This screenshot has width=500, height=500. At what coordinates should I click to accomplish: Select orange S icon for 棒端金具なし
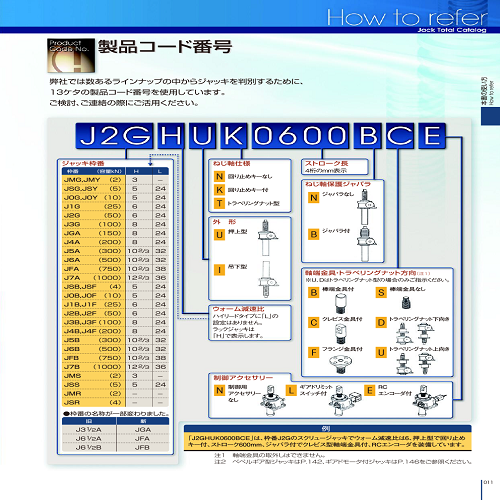pyautogui.click(x=381, y=293)
